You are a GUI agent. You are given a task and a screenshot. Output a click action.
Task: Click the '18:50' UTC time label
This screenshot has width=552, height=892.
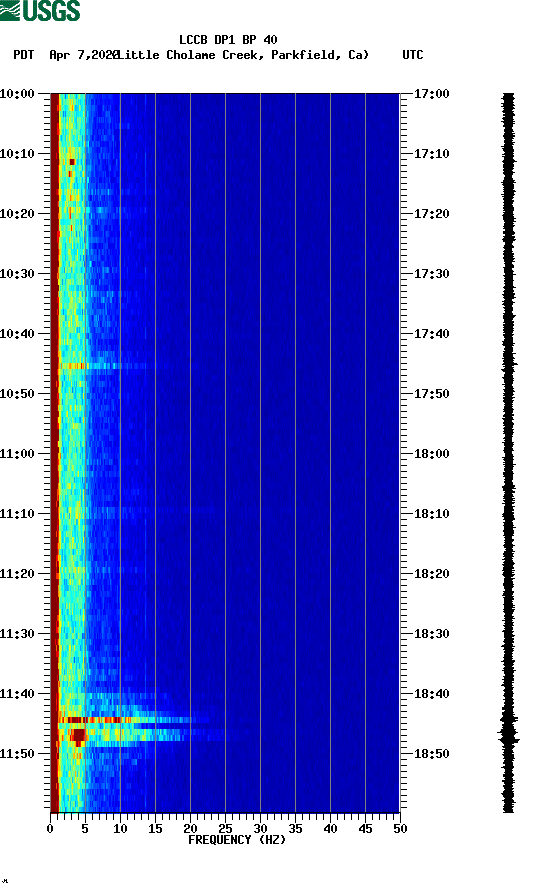[x=431, y=754]
